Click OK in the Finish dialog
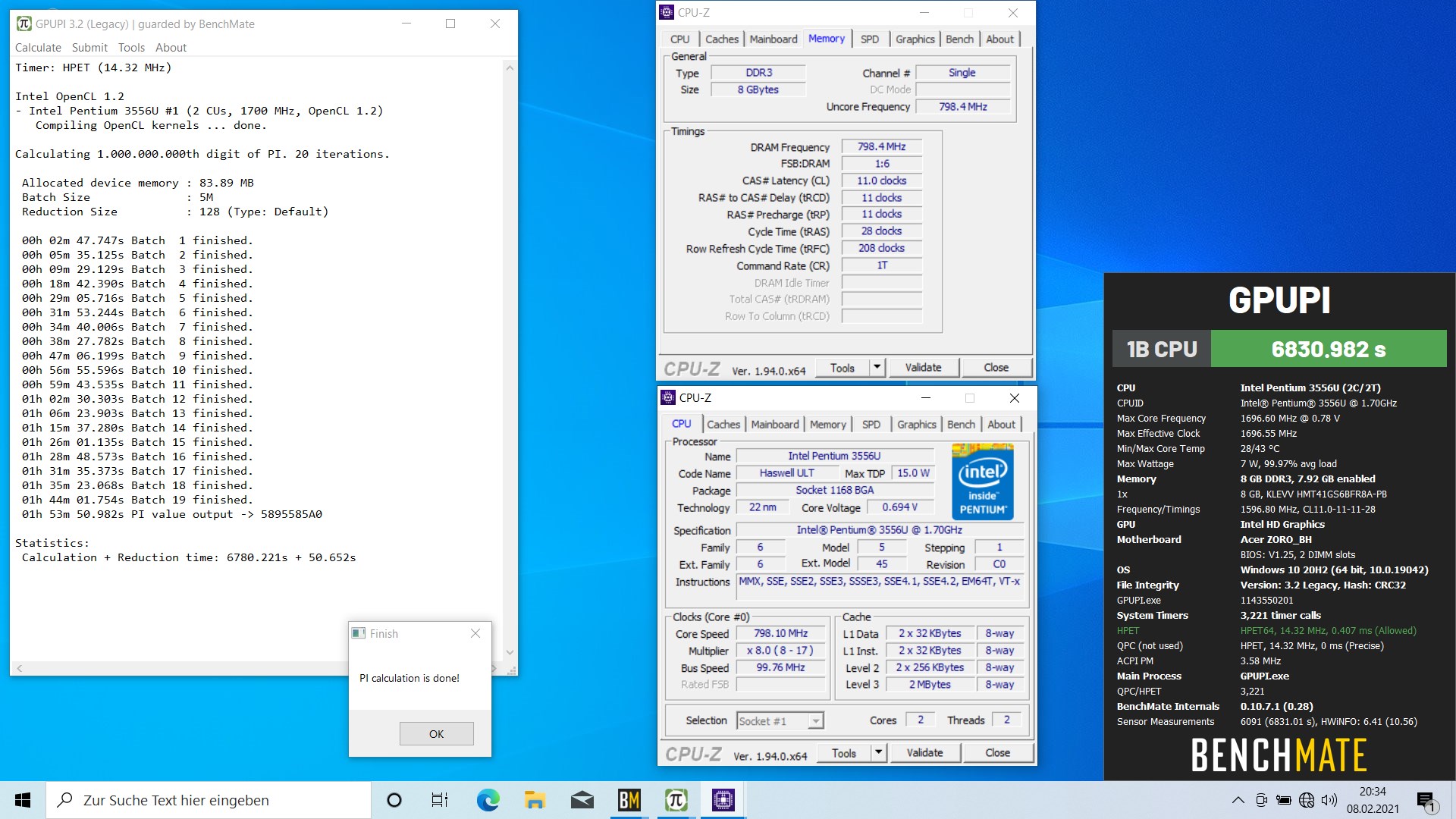The width and height of the screenshot is (1456, 819). 436,733
